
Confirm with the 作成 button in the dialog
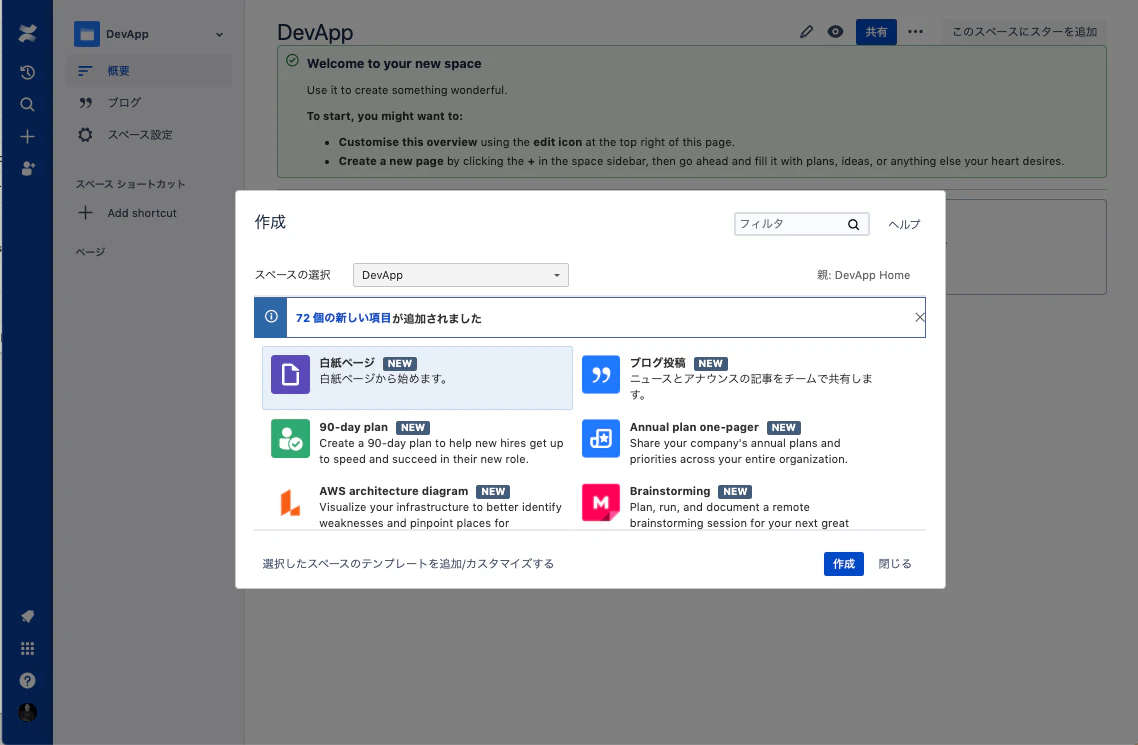click(x=843, y=563)
